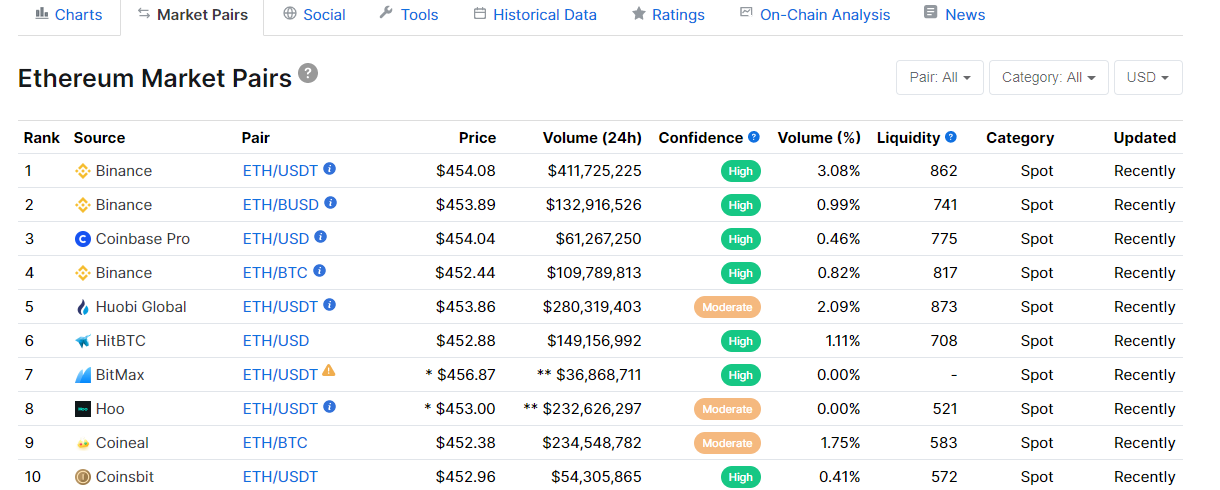Open the On-Chain Analysis tab
This screenshot has height=490, width=1220.
[x=814, y=15]
